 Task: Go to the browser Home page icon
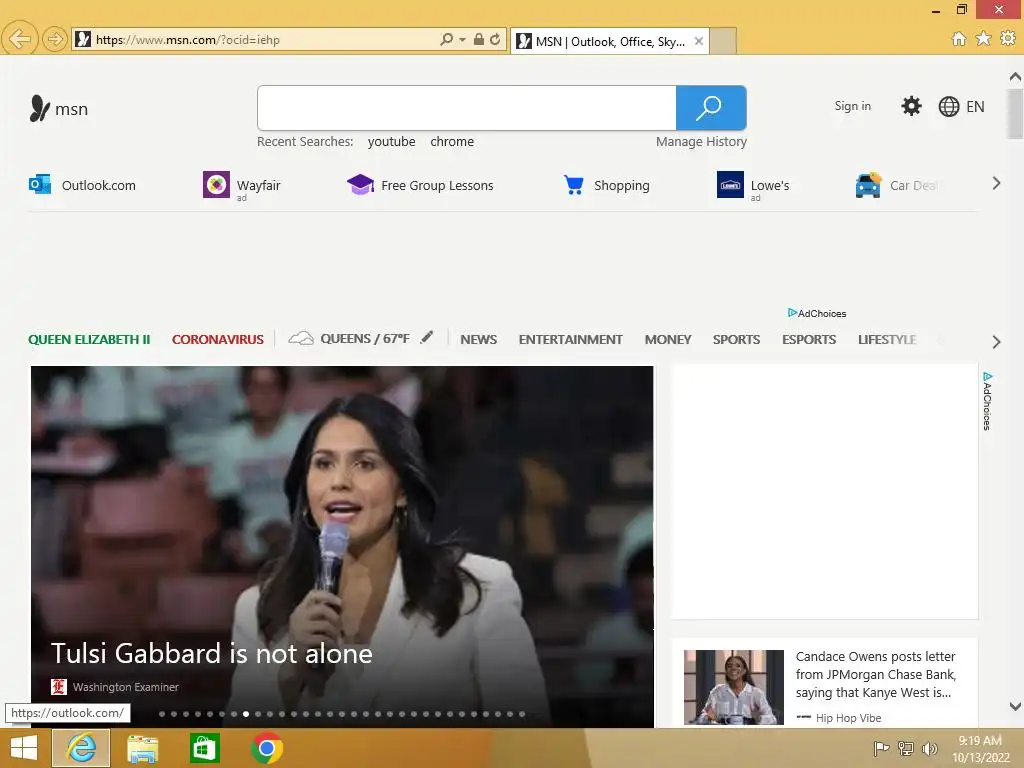pos(958,39)
